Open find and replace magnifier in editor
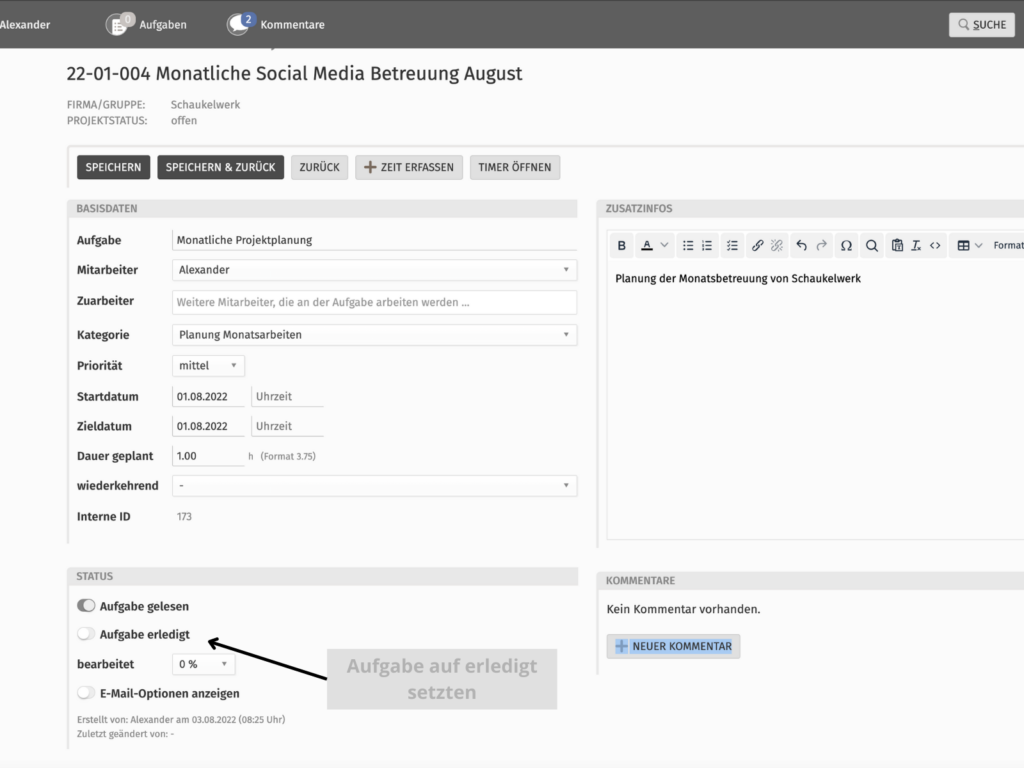 (x=871, y=245)
